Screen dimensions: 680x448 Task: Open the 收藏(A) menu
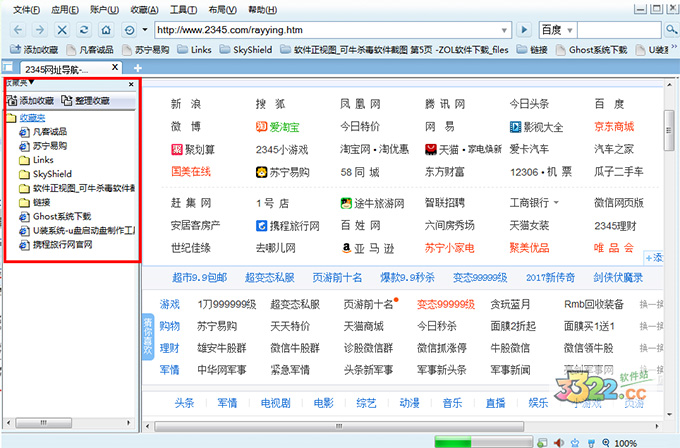pos(144,10)
